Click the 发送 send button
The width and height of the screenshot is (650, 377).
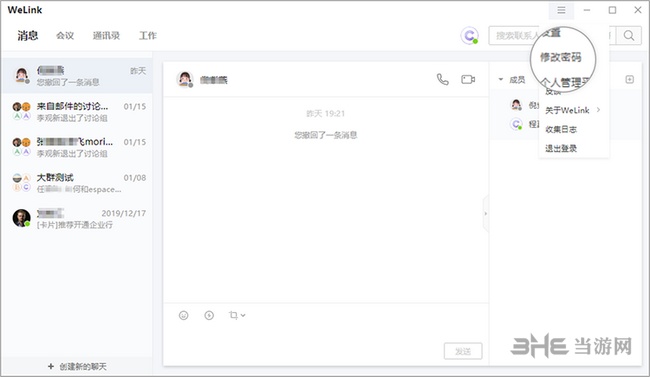(463, 351)
